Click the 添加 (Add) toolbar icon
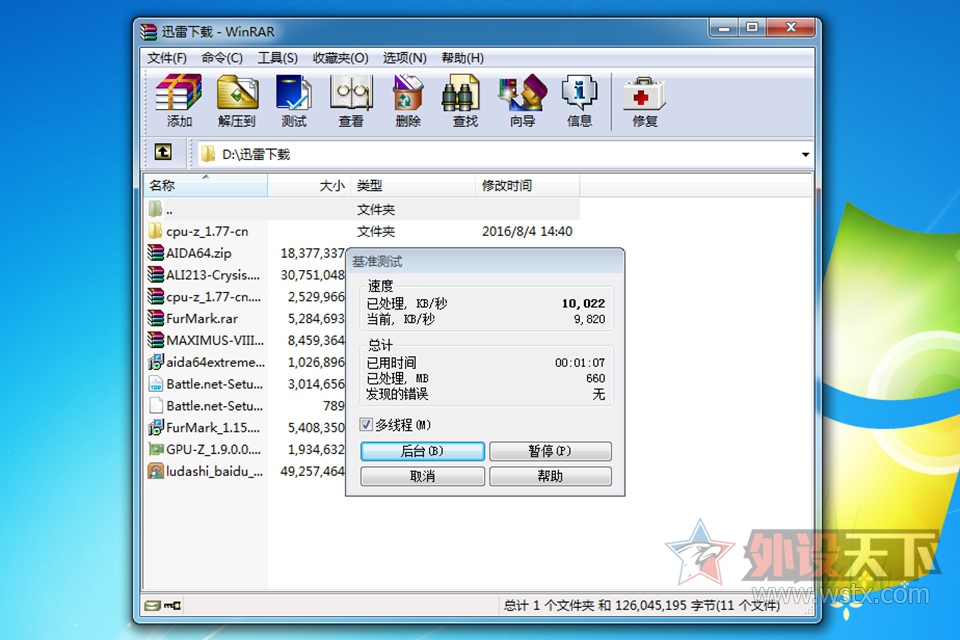The width and height of the screenshot is (960, 640). click(179, 100)
